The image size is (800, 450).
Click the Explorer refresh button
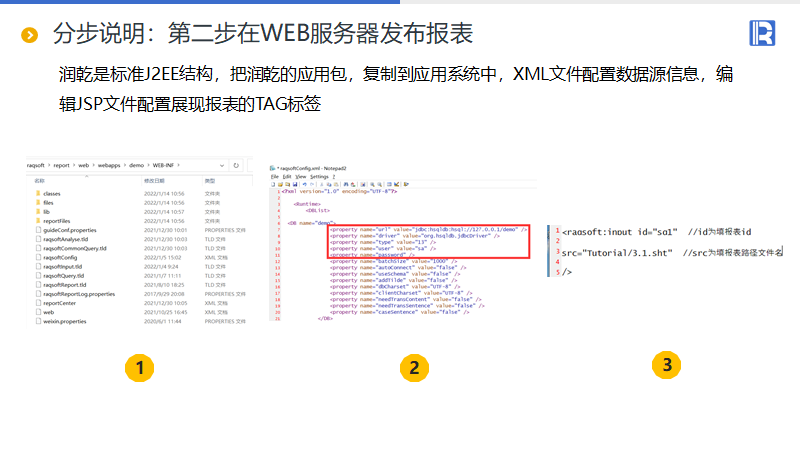[x=236, y=165]
